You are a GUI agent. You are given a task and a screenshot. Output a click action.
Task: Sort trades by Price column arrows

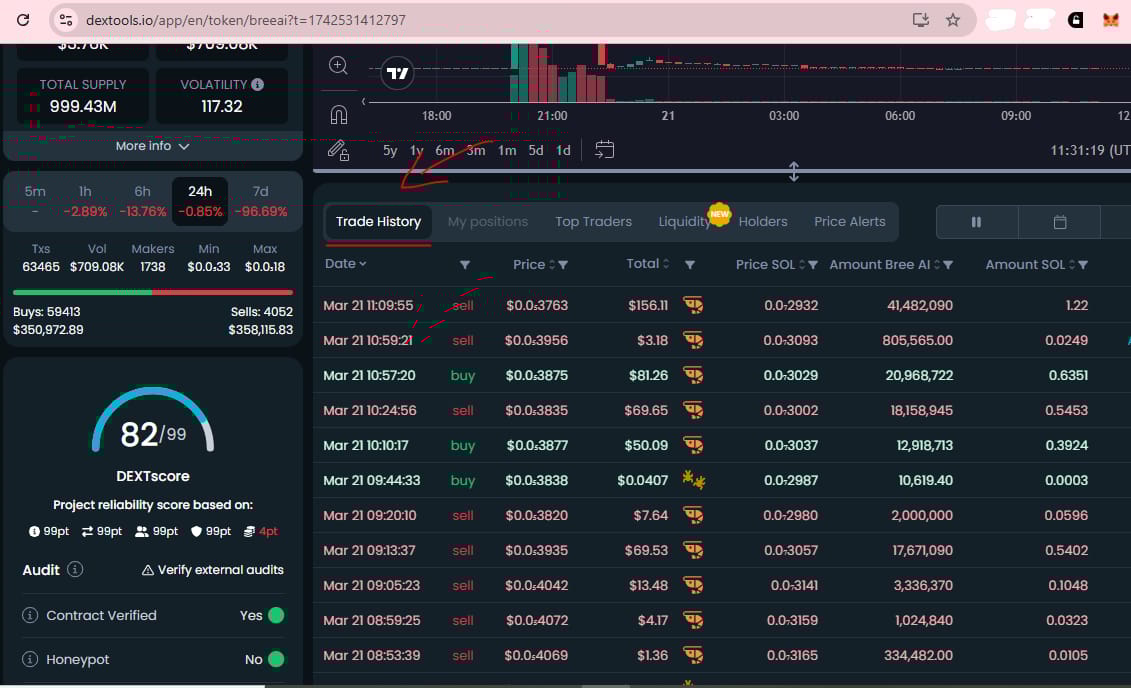pos(552,265)
